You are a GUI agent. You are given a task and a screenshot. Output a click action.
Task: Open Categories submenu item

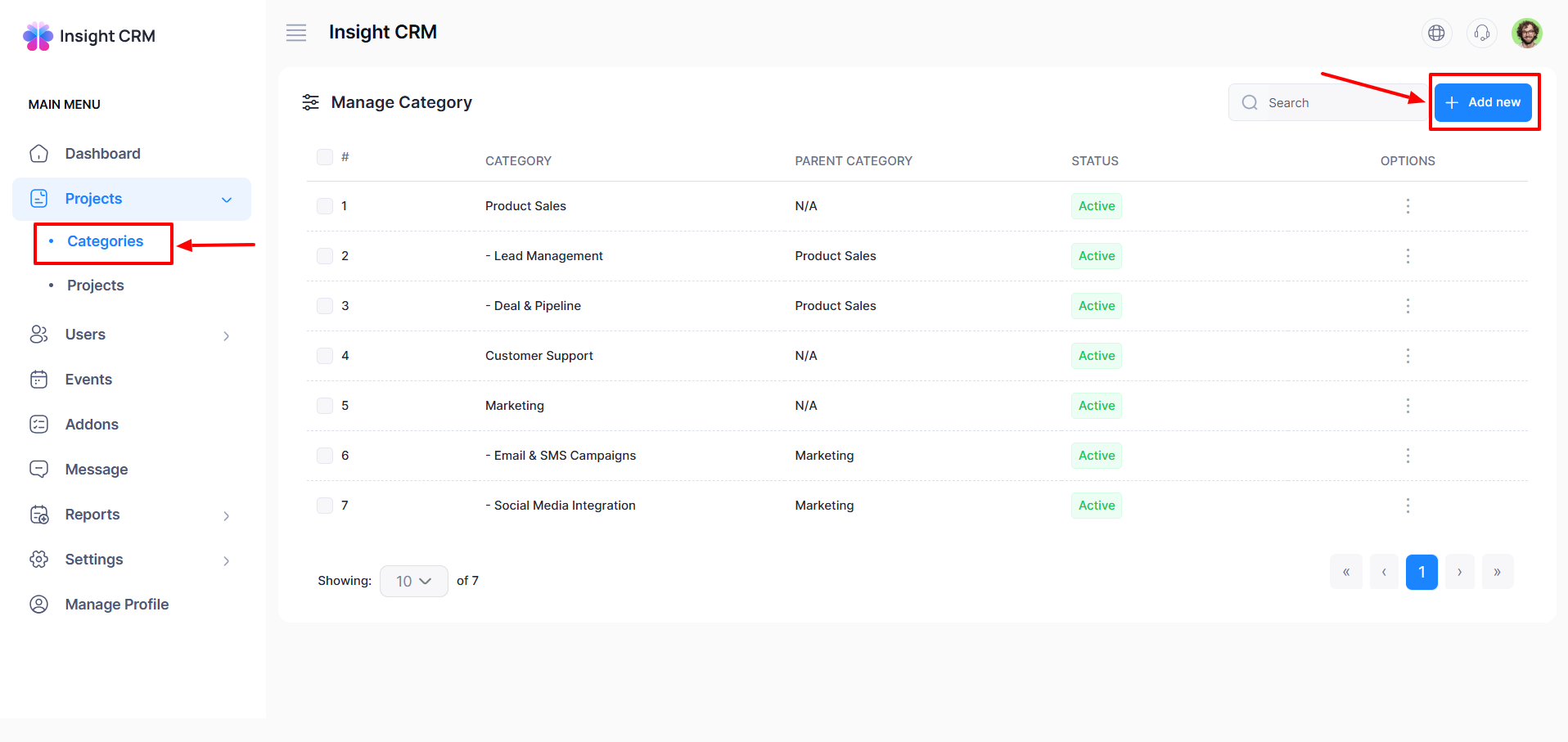(x=105, y=241)
